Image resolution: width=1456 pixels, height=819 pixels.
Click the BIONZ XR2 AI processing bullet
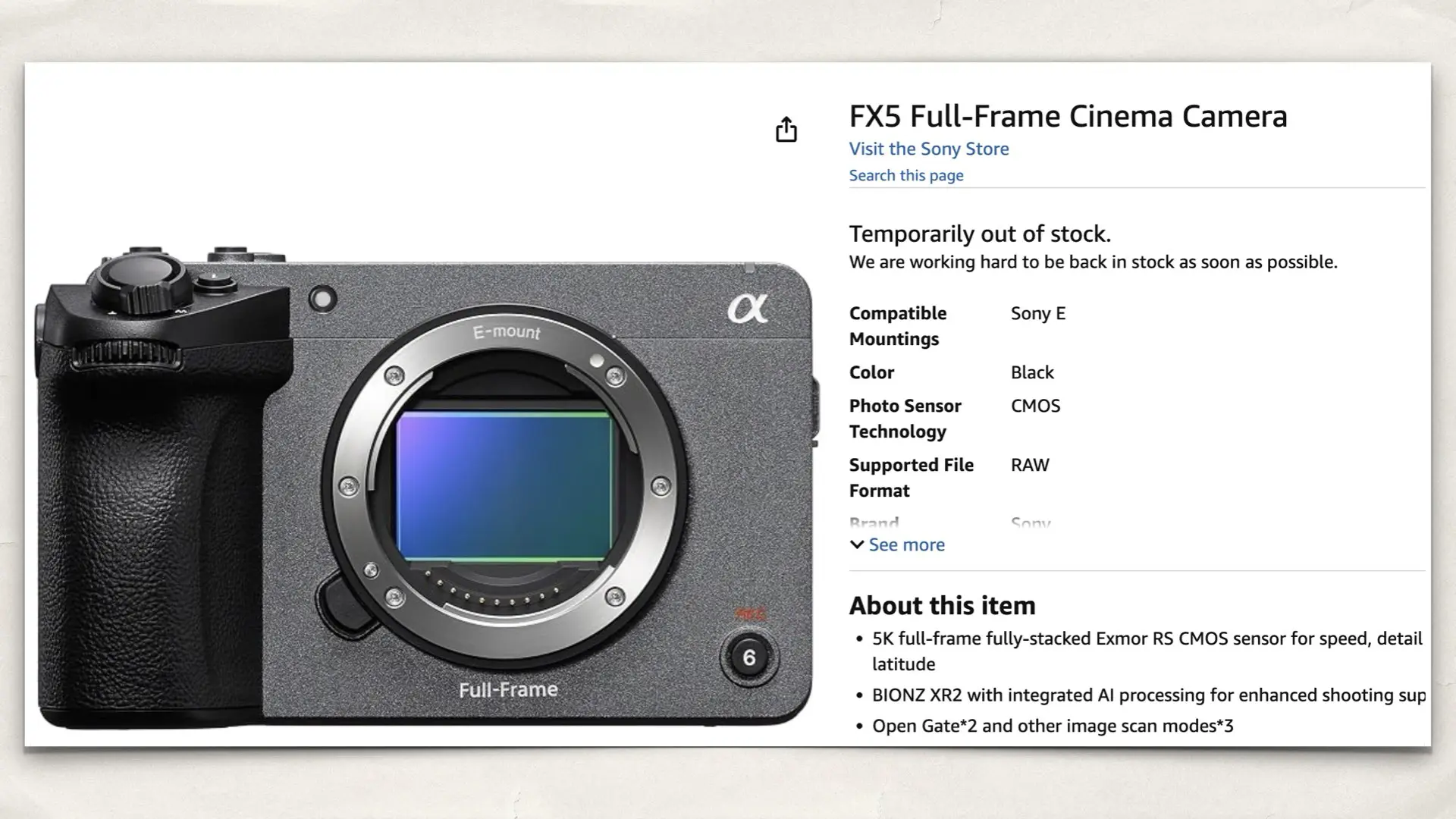1148,695
